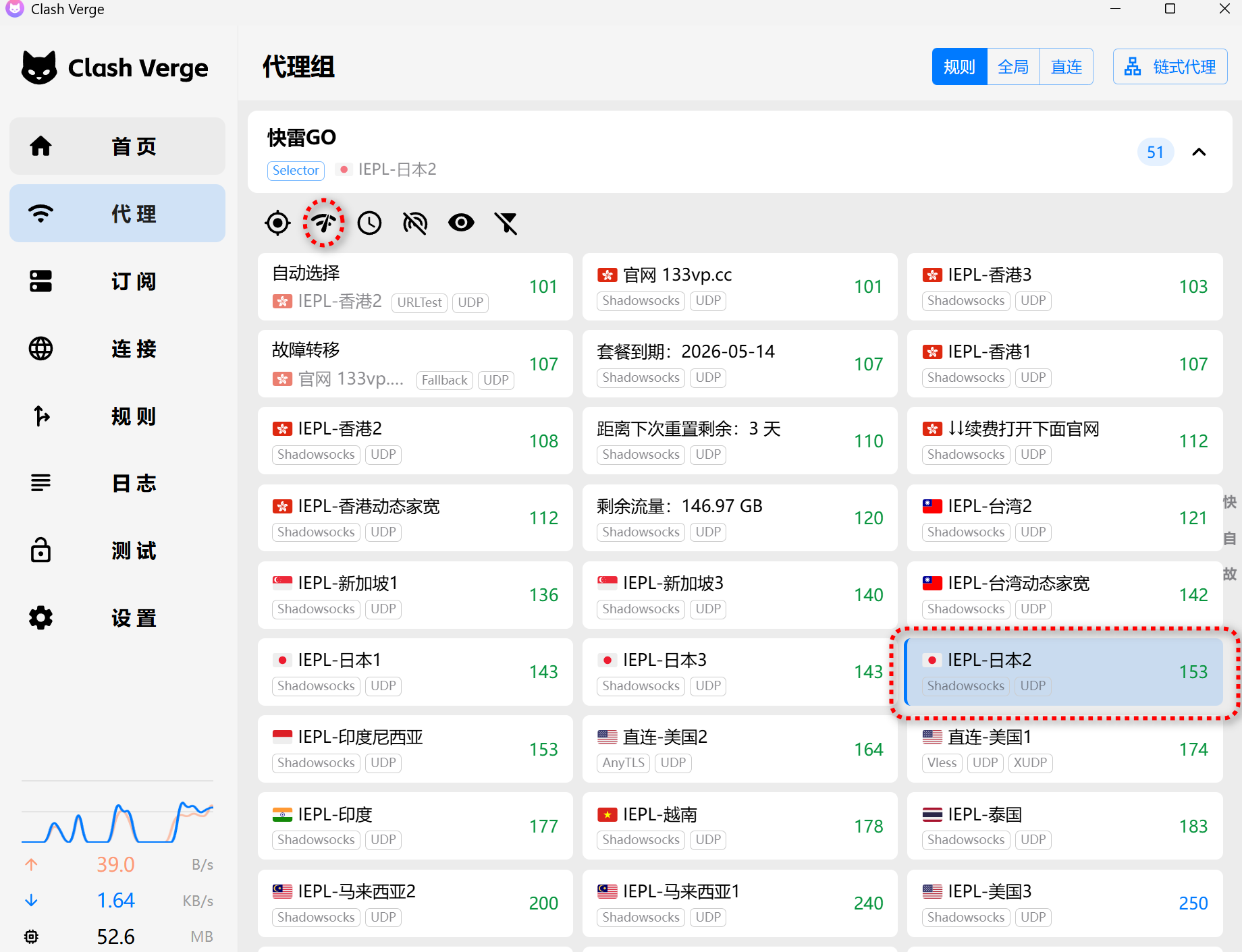Click the clock sort-order icon
The width and height of the screenshot is (1242, 952).
(369, 223)
